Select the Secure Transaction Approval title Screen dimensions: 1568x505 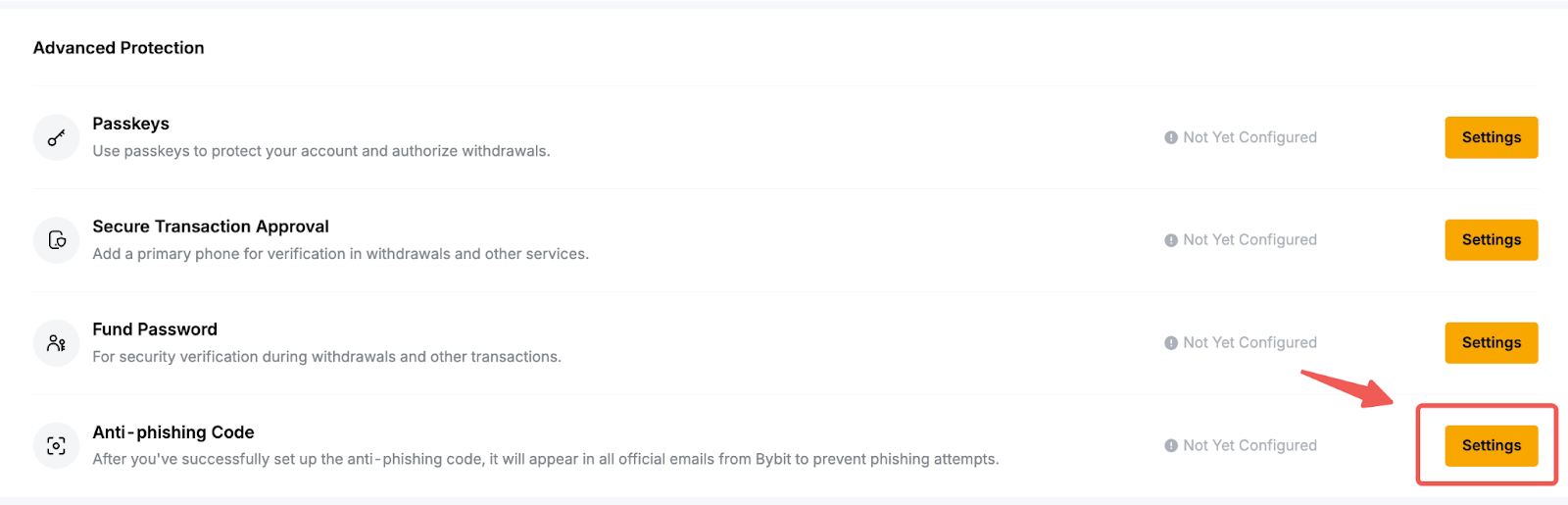[211, 227]
